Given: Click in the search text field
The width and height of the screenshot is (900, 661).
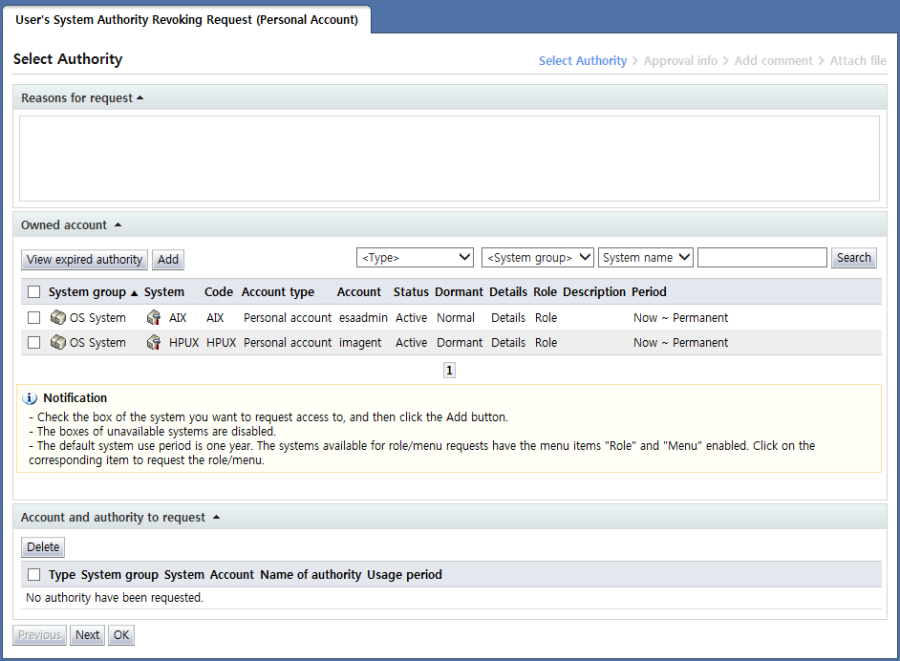Looking at the screenshot, I should pos(762,258).
